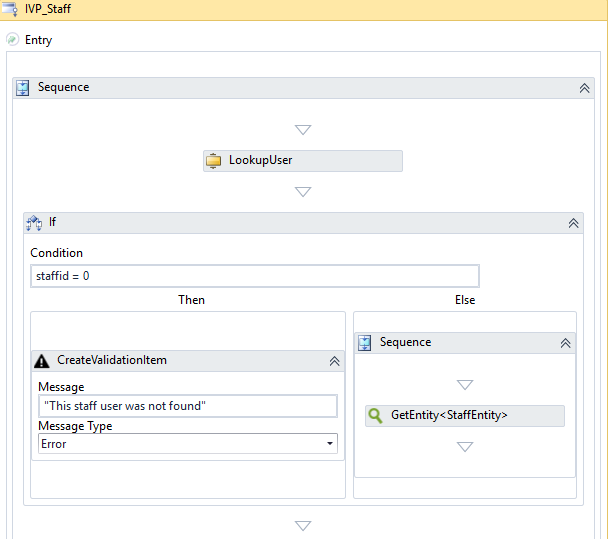Click the GetEntity magnifier icon
The height and width of the screenshot is (539, 608).
pyautogui.click(x=375, y=415)
